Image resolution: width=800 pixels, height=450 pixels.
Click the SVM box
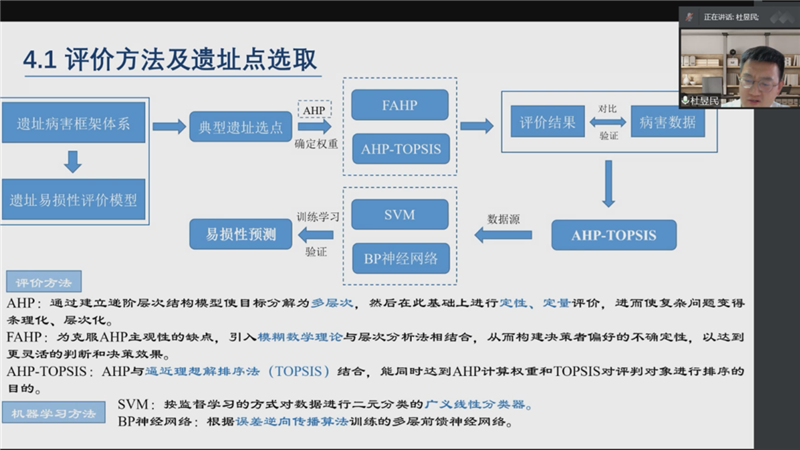click(400, 214)
